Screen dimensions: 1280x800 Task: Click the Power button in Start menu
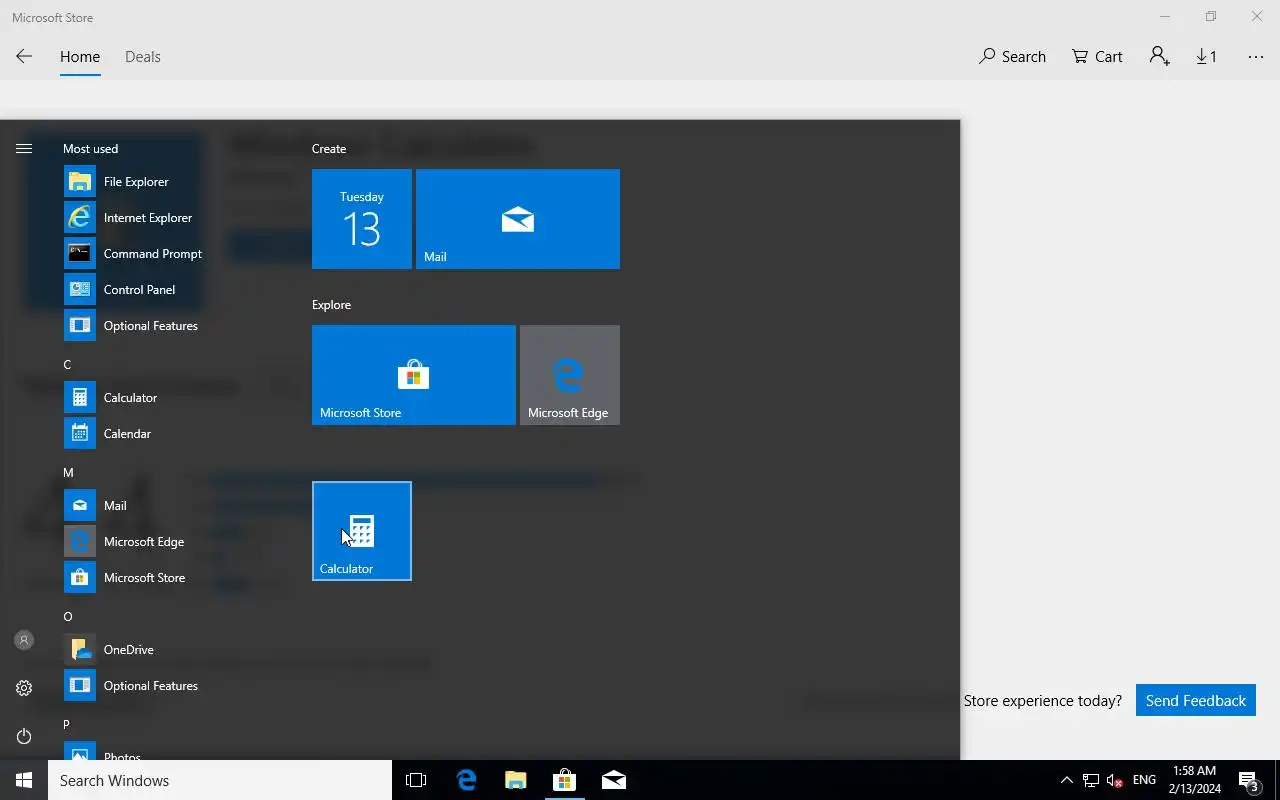pyautogui.click(x=24, y=736)
